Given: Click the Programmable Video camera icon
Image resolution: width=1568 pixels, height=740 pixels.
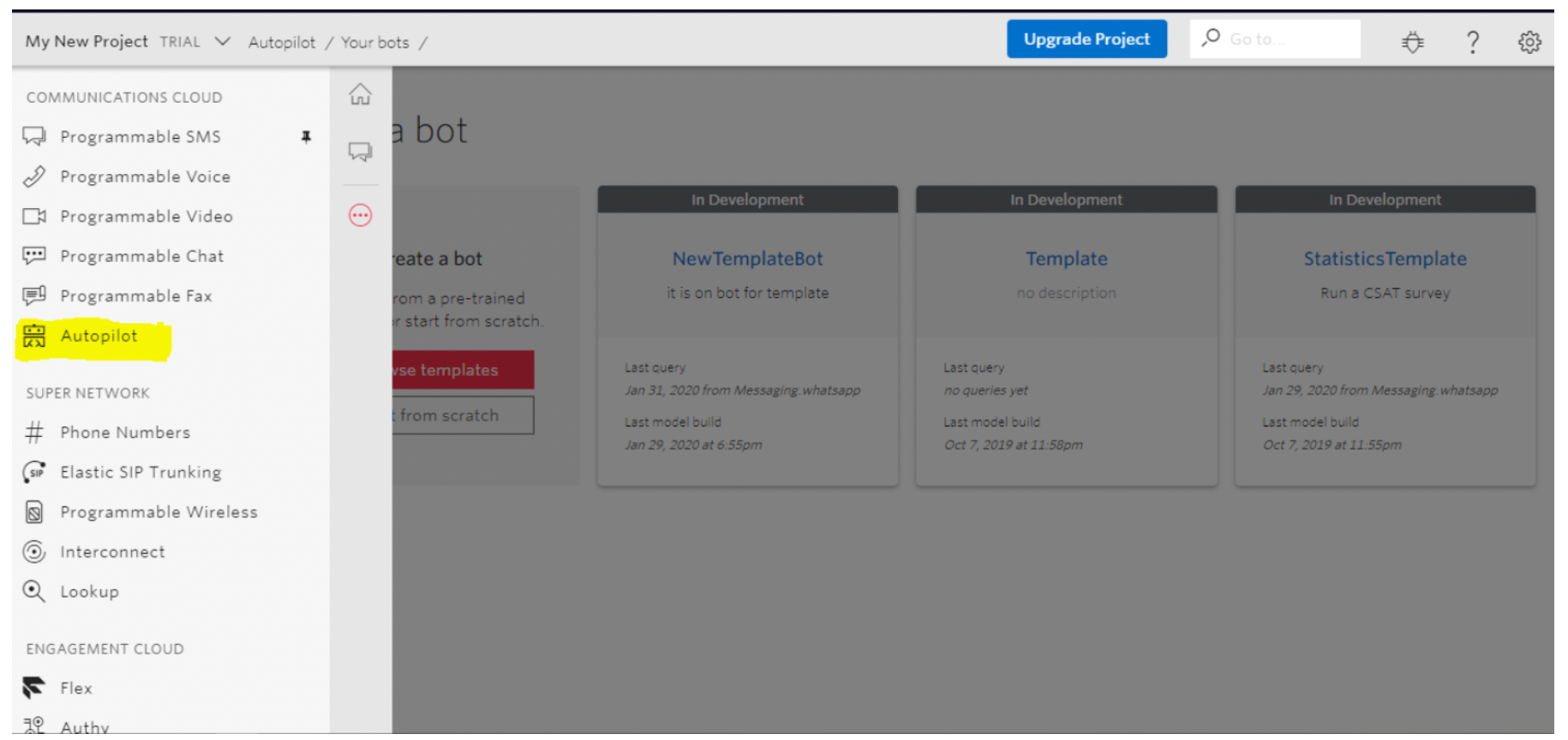Looking at the screenshot, I should [x=34, y=216].
